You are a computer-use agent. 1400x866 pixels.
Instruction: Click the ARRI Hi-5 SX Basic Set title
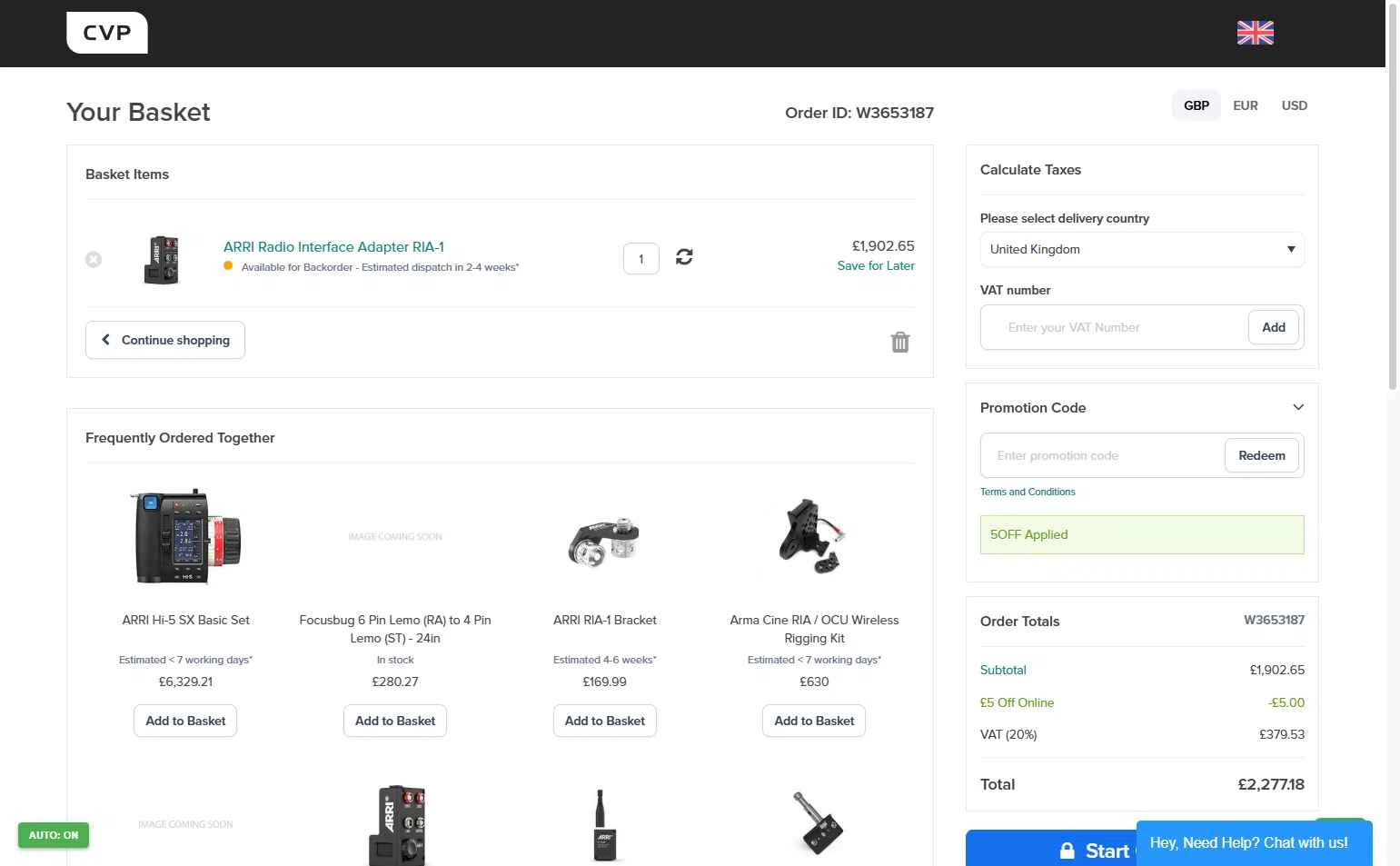click(186, 620)
